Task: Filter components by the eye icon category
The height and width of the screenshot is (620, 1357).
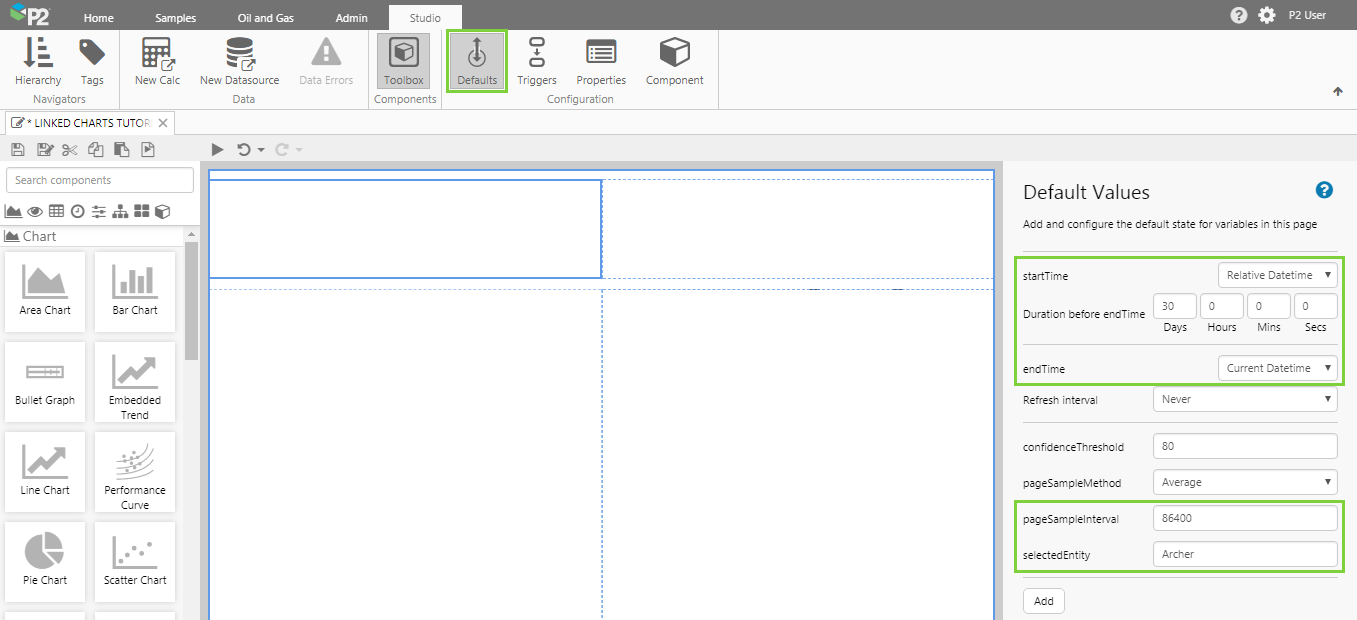Action: (35, 211)
